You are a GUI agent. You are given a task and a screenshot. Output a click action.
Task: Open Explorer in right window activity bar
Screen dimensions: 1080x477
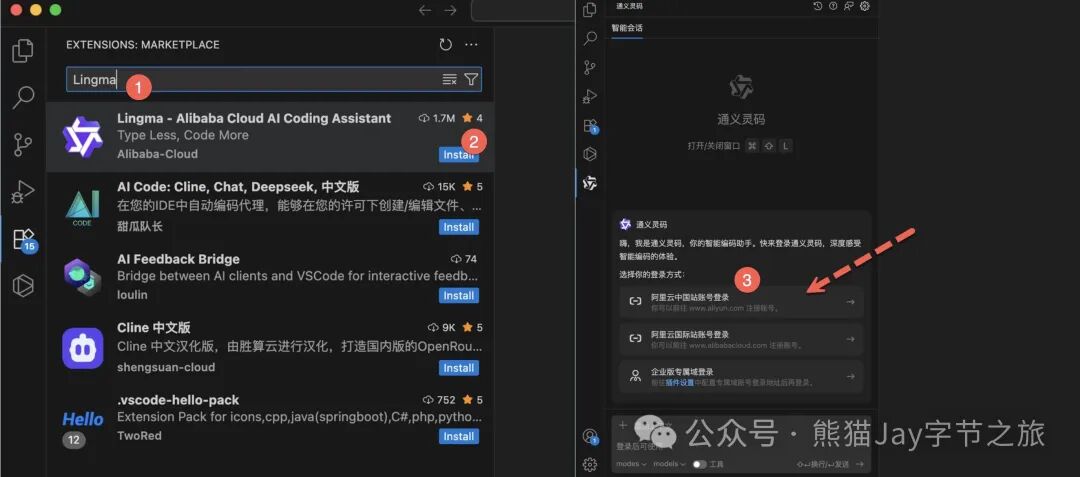(x=590, y=10)
